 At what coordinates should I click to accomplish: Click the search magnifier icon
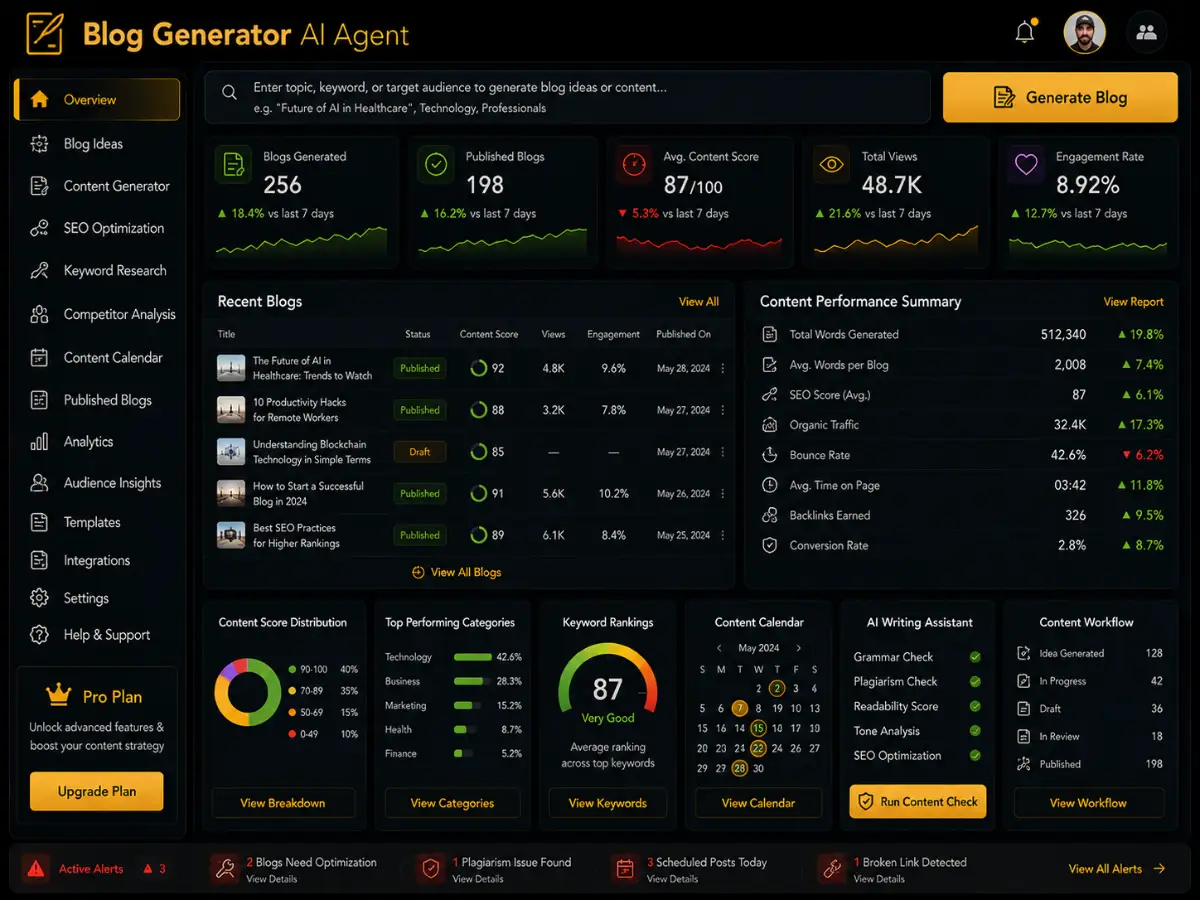[x=229, y=92]
